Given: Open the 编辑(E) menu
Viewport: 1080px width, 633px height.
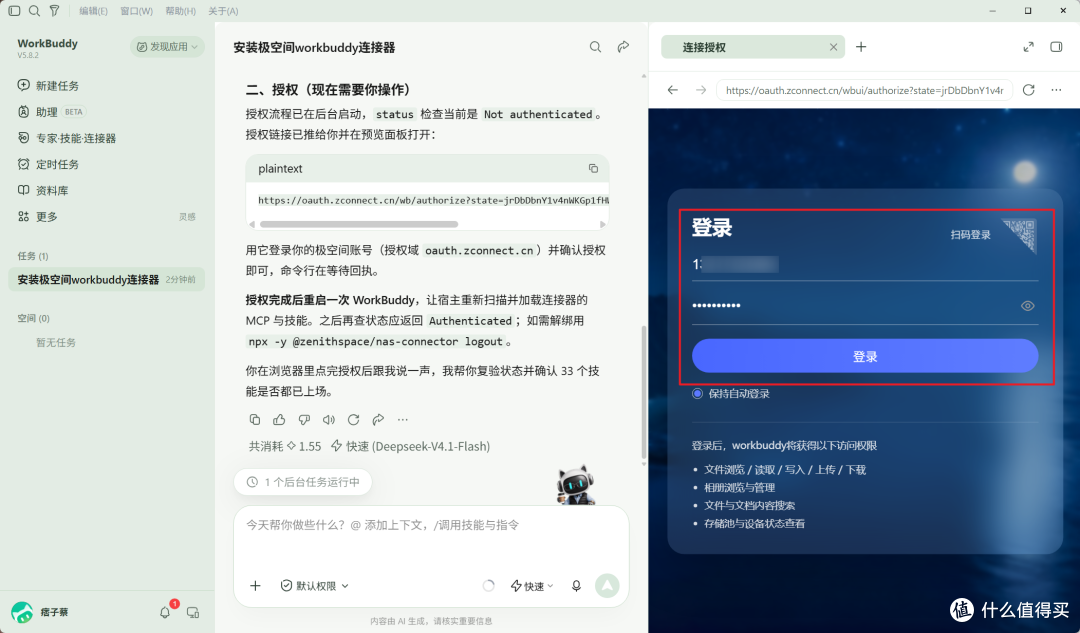Looking at the screenshot, I should pyautogui.click(x=93, y=11).
